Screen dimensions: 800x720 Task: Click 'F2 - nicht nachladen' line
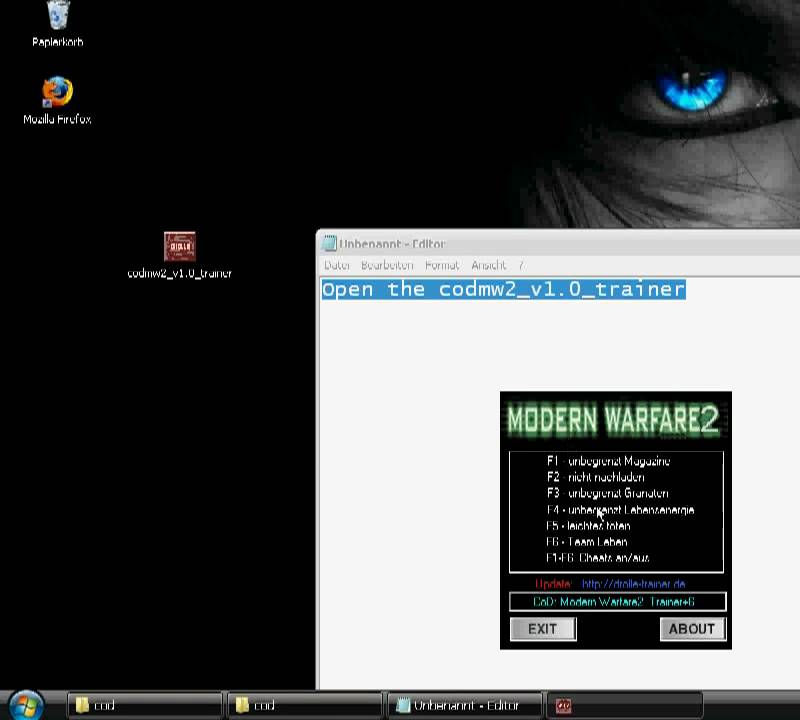tap(595, 477)
